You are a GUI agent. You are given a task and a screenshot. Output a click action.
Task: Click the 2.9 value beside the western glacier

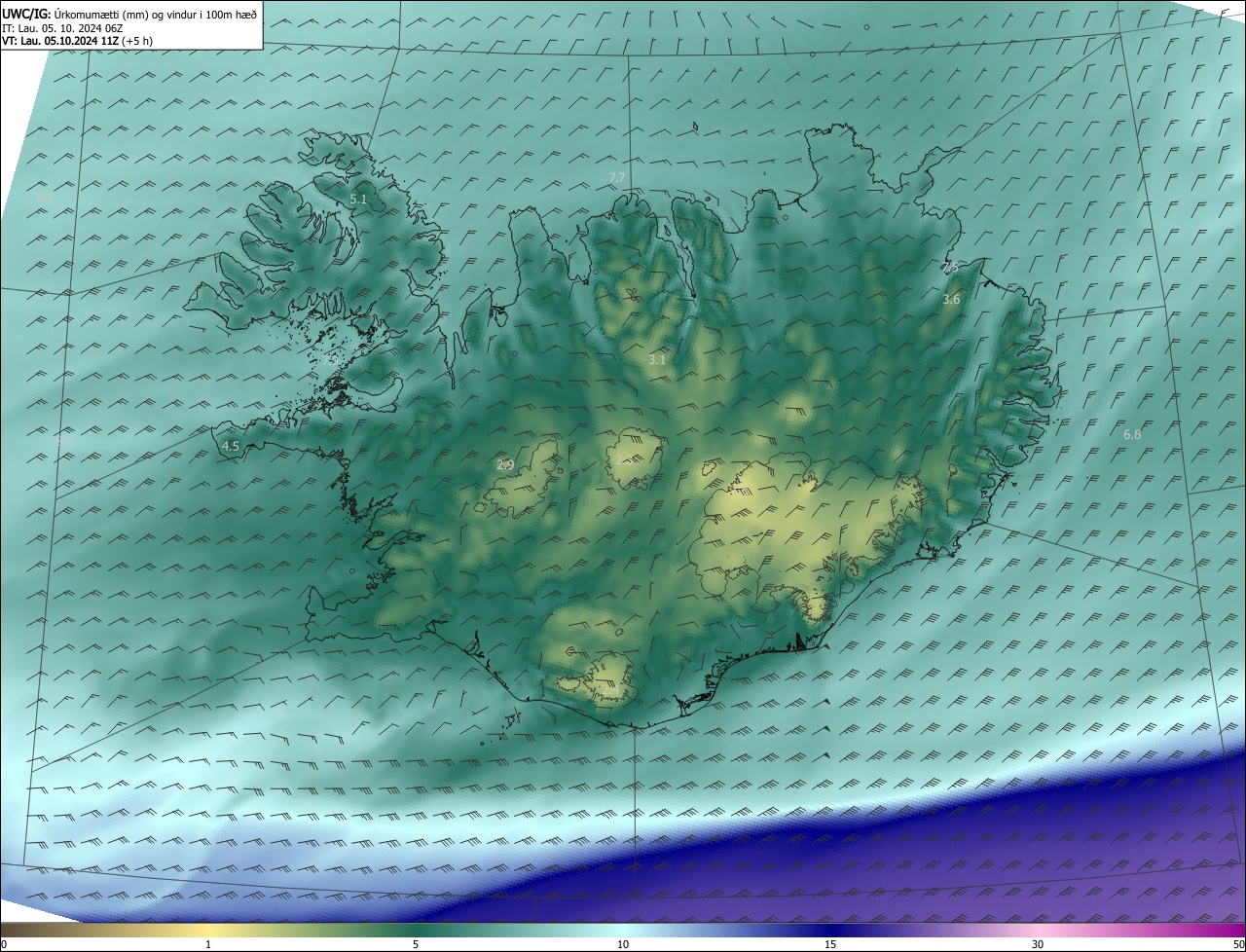505,464
